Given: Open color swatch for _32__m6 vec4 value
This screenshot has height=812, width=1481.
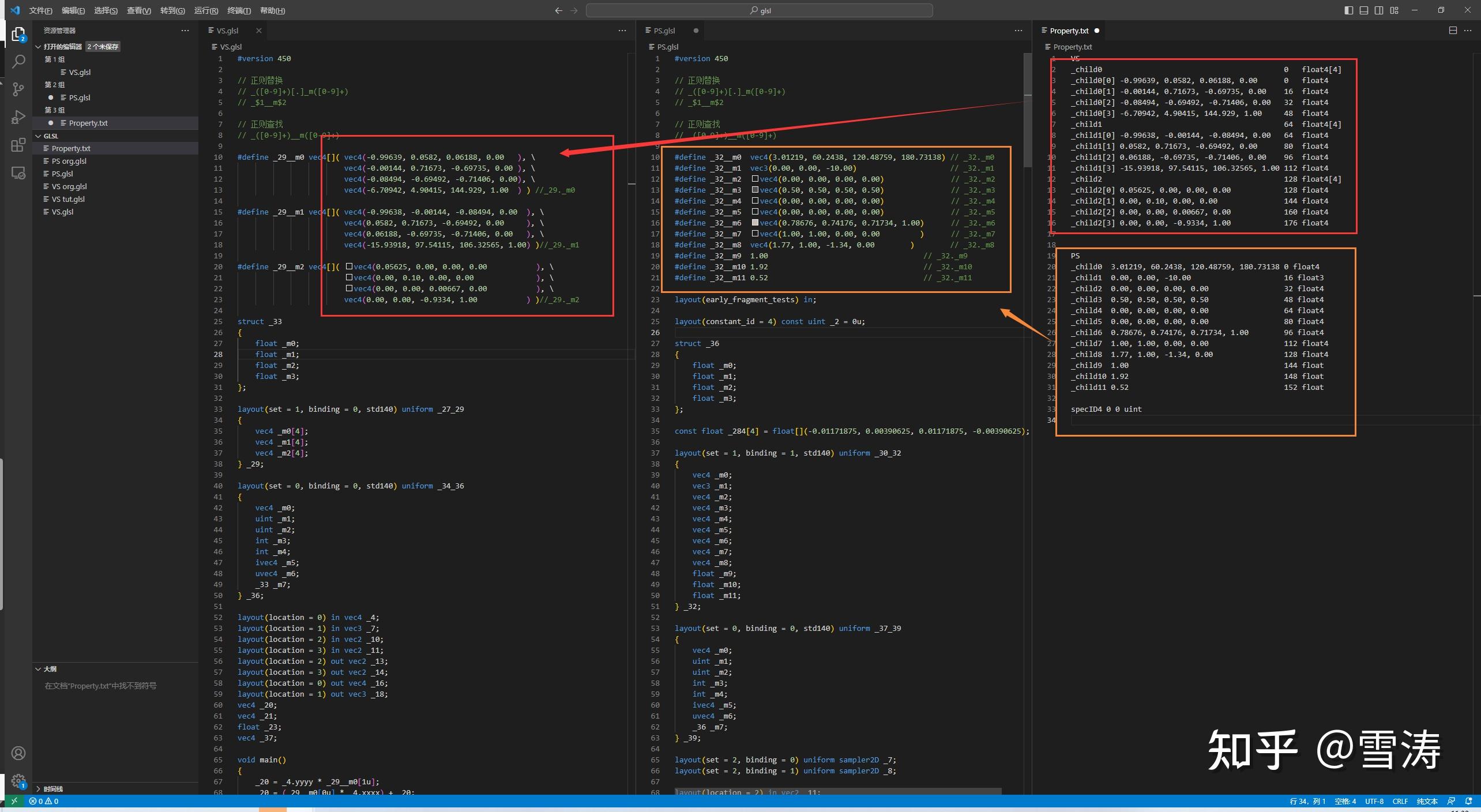Looking at the screenshot, I should [x=755, y=223].
